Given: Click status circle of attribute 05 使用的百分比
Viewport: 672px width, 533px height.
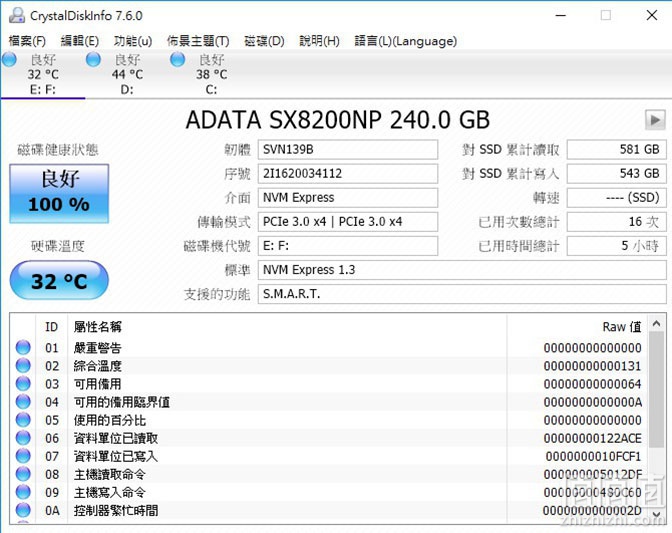Looking at the screenshot, I should (23, 420).
